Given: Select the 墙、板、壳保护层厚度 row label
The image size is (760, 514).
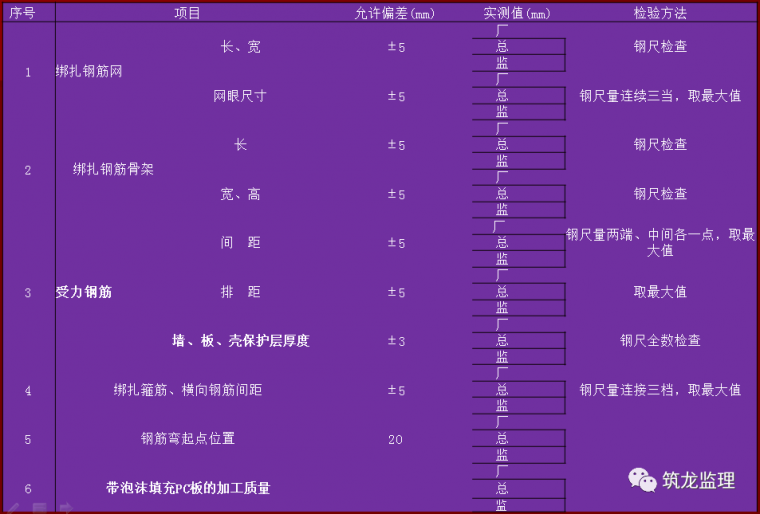Looking at the screenshot, I should 240,341.
